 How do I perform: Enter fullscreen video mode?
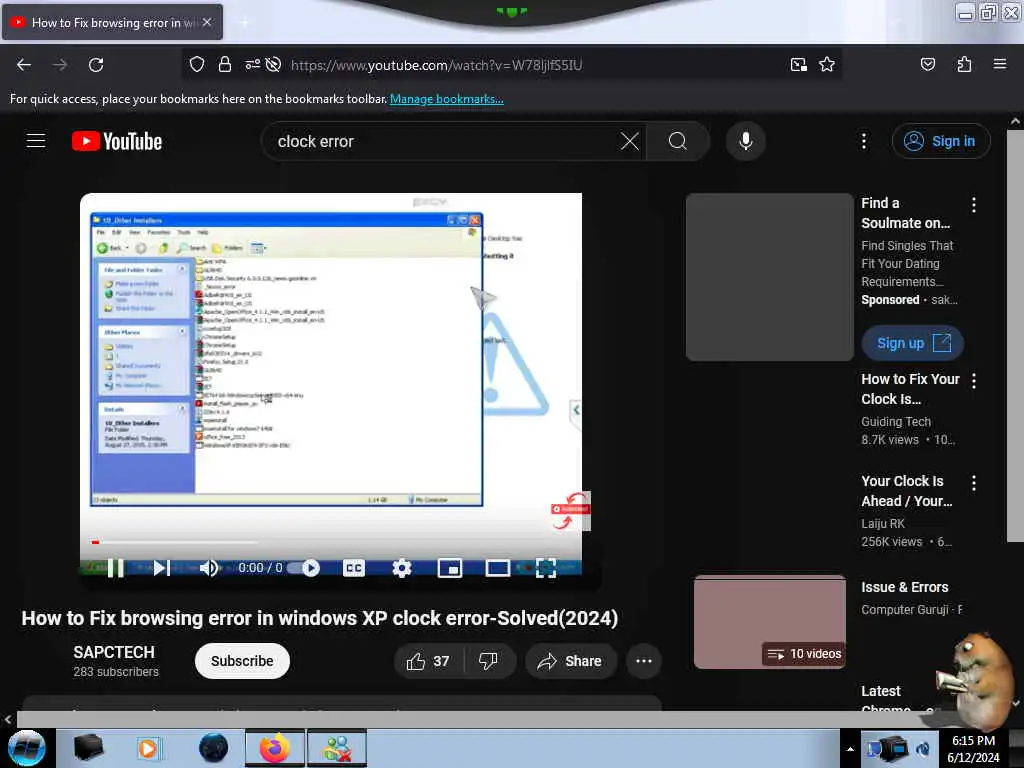click(546, 568)
